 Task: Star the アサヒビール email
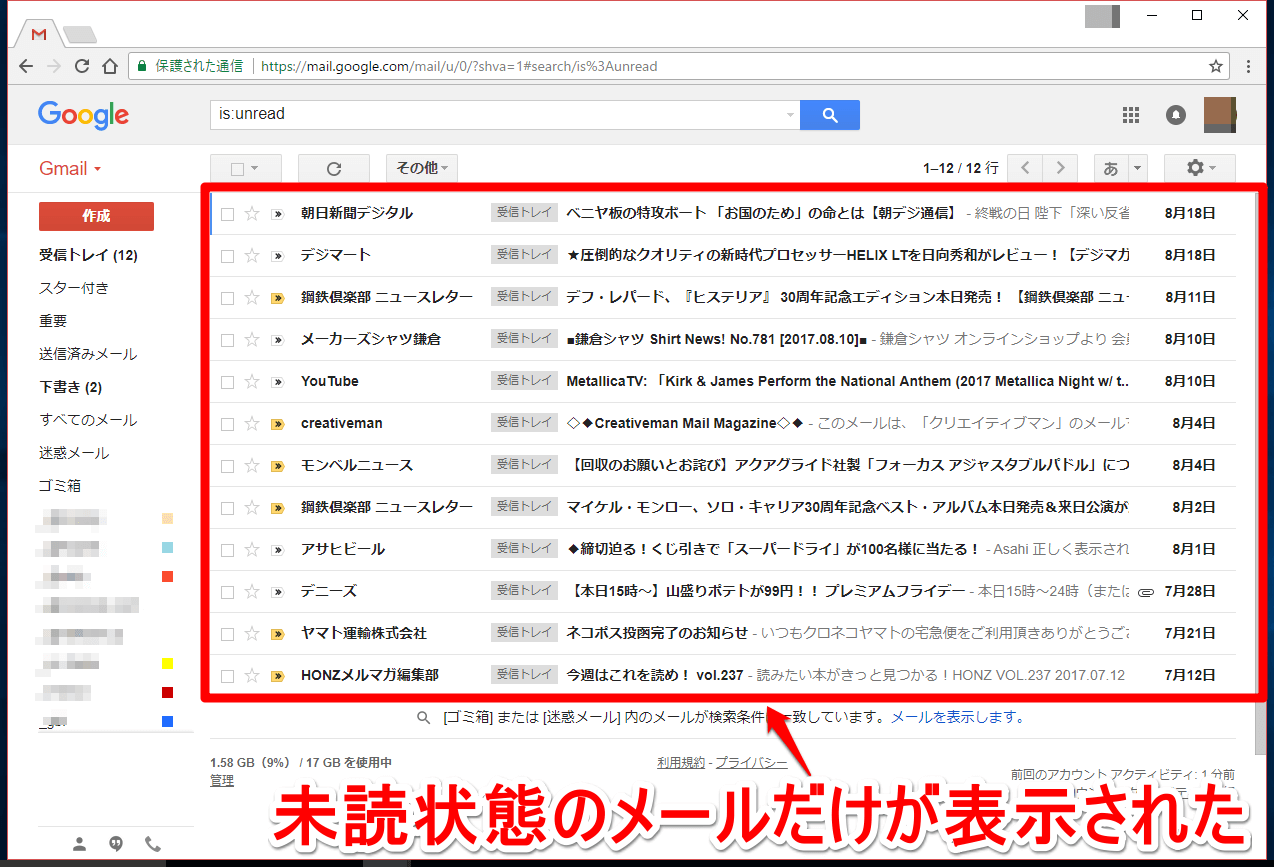[x=252, y=550]
